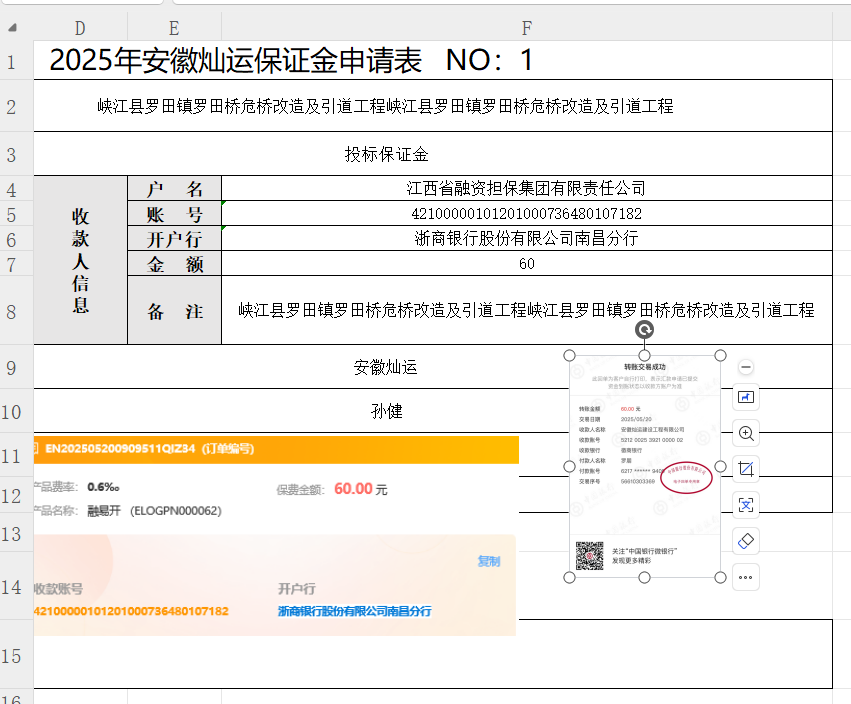Collapse the floating picture toolbar

coord(745,368)
